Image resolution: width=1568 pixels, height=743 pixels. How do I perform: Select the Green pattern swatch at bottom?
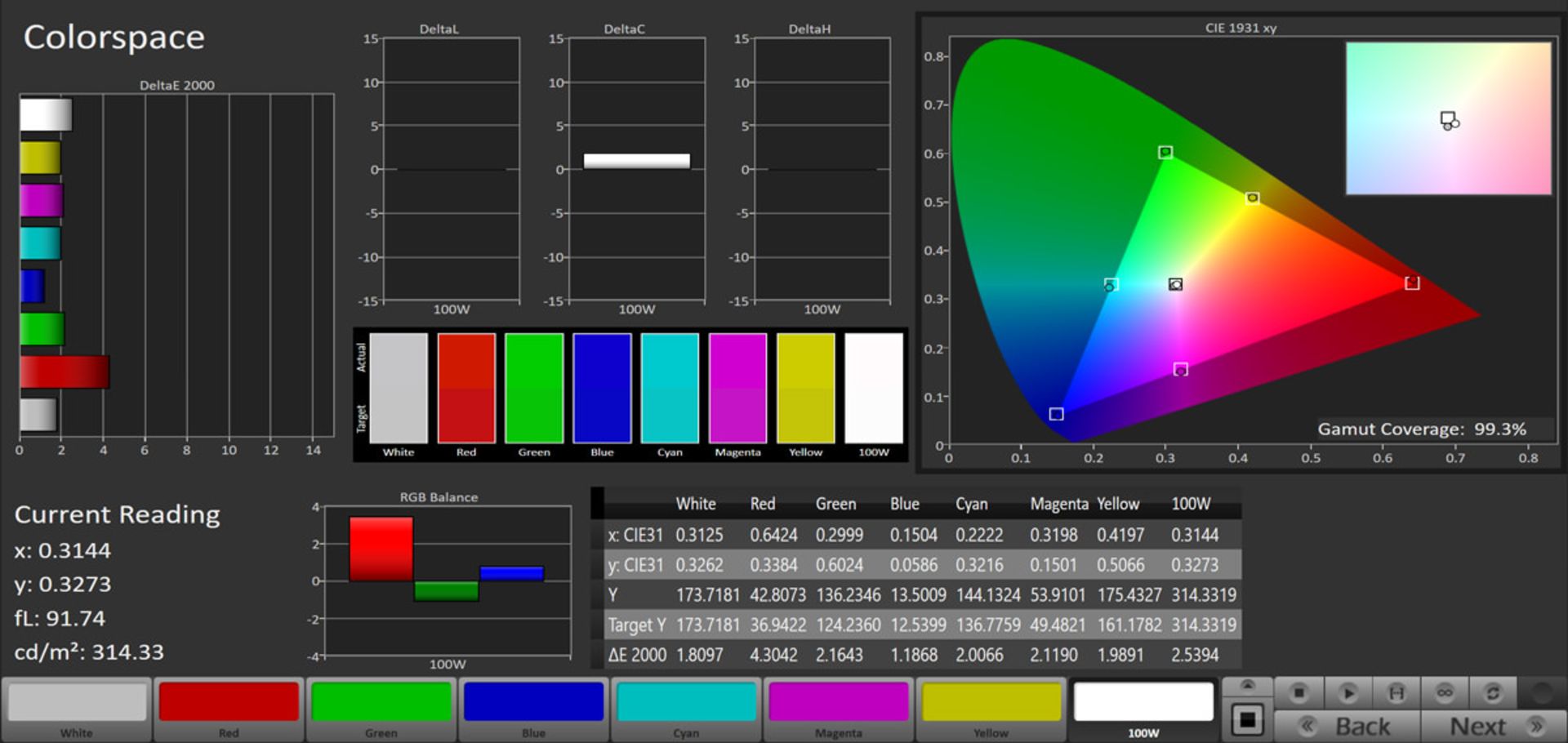coord(381,703)
